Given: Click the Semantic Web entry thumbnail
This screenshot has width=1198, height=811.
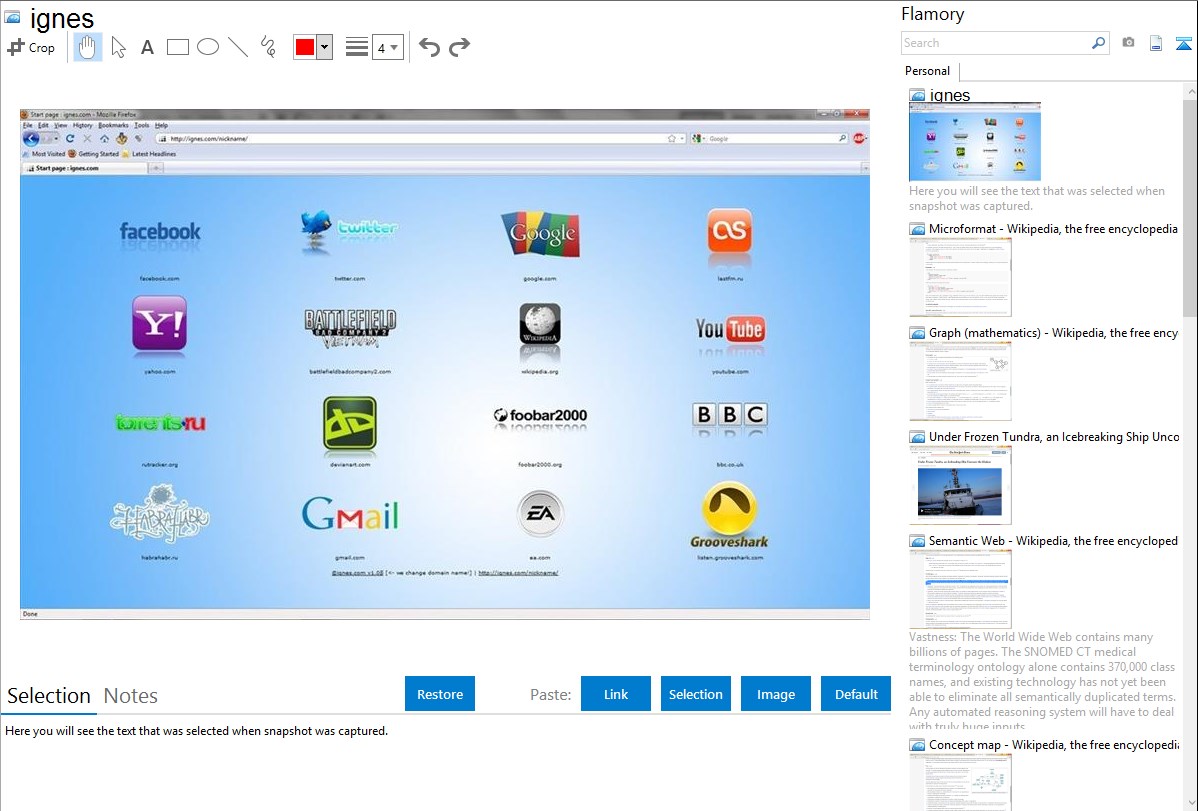Looking at the screenshot, I should tap(960, 589).
